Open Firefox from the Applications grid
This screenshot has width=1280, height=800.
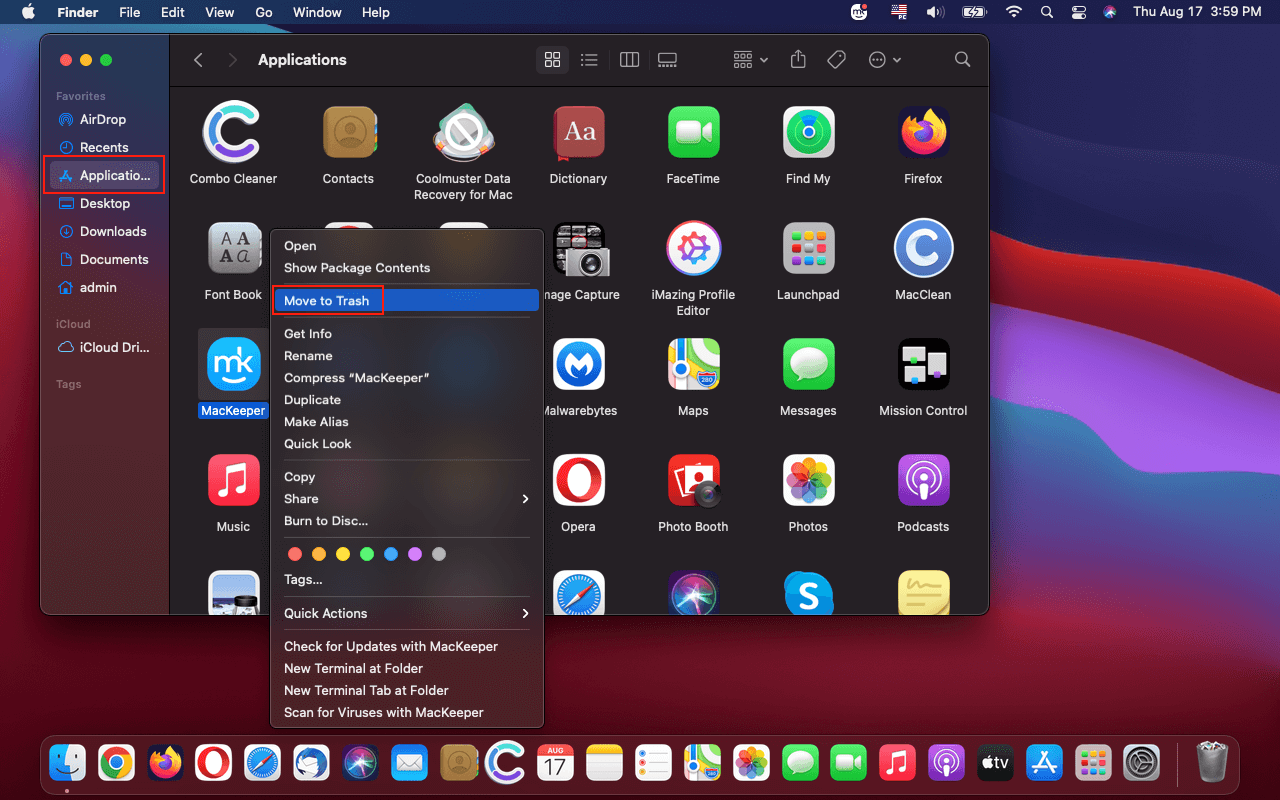pyautogui.click(x=923, y=131)
